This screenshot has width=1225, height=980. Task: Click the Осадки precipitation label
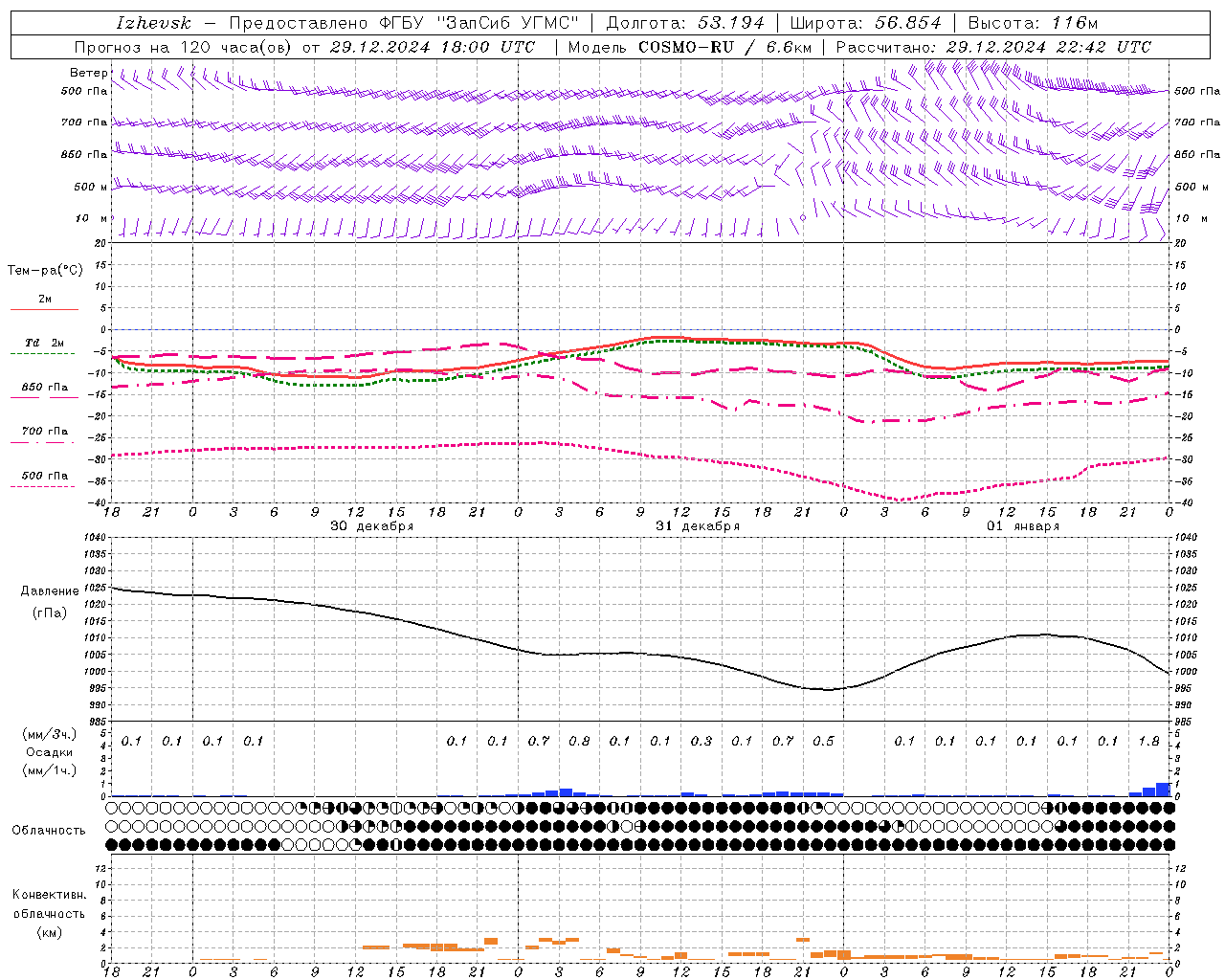50,752
